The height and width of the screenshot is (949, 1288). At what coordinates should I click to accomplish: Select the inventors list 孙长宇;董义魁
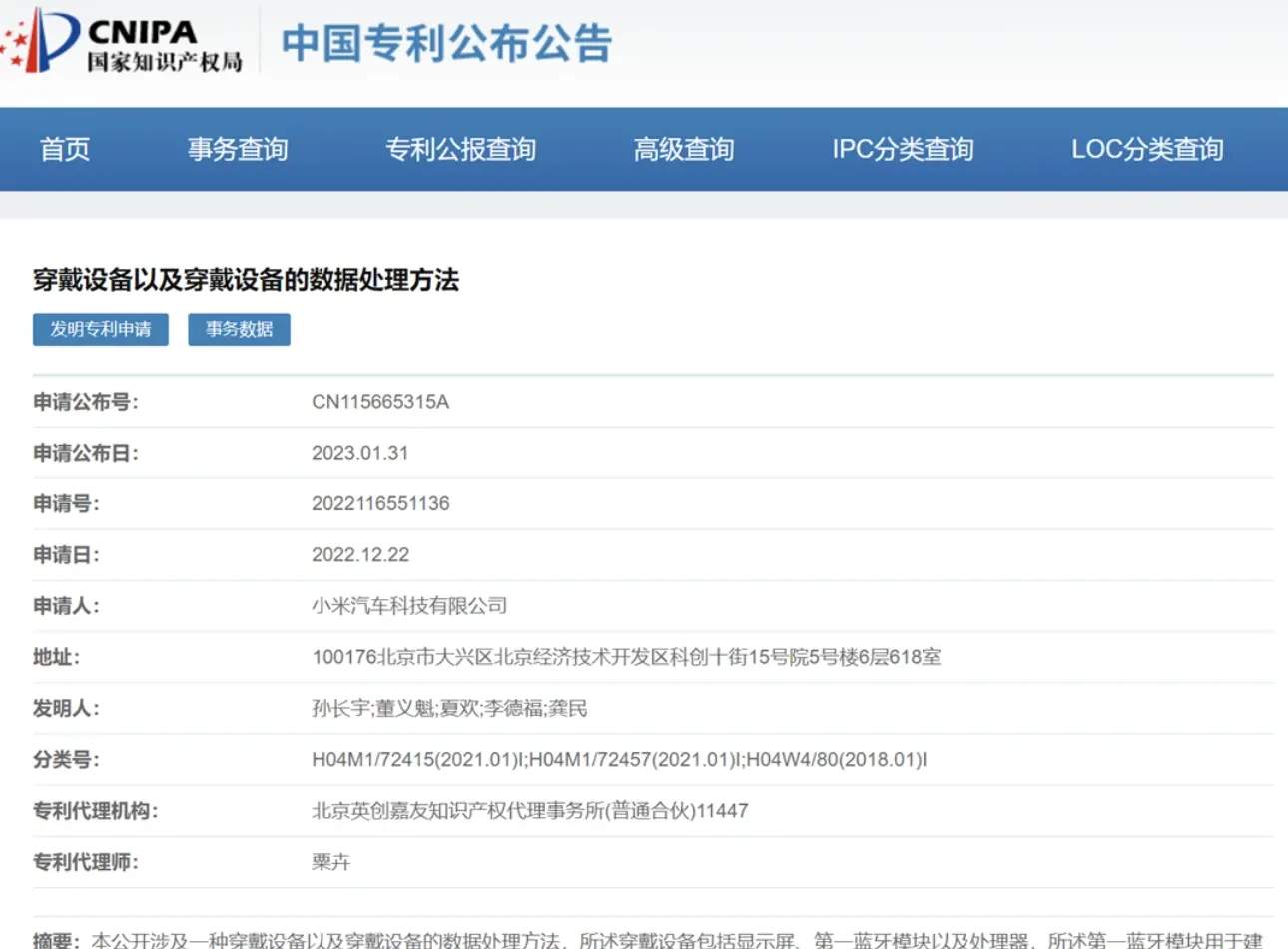point(449,708)
